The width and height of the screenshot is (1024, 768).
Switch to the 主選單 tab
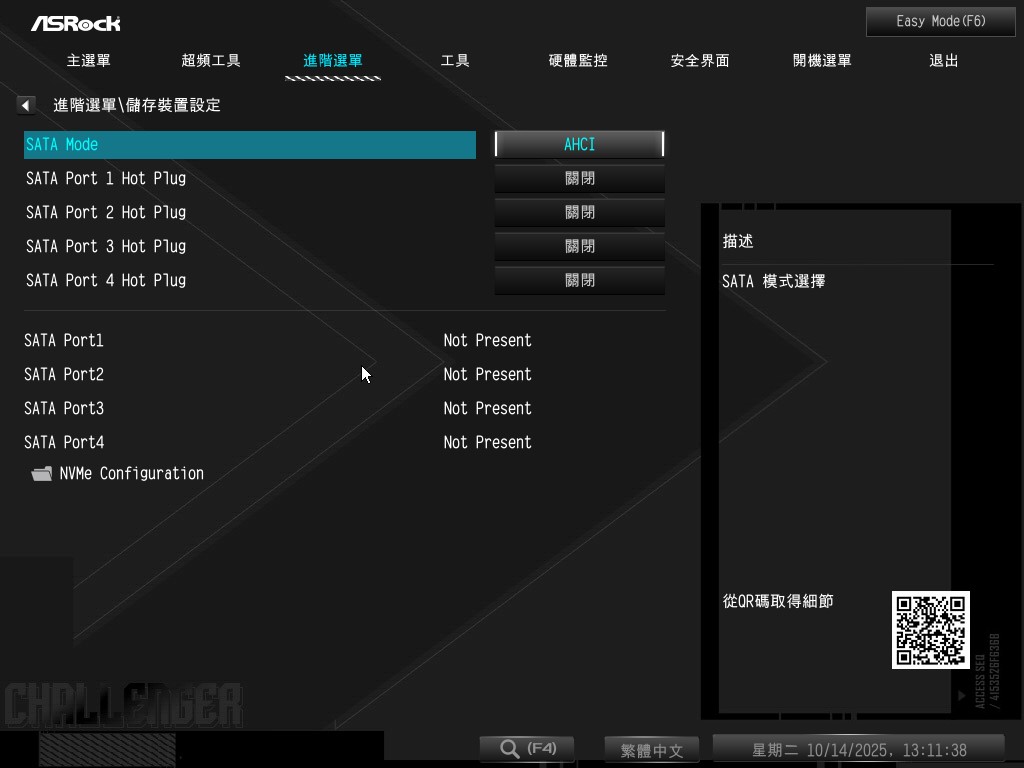(x=89, y=61)
